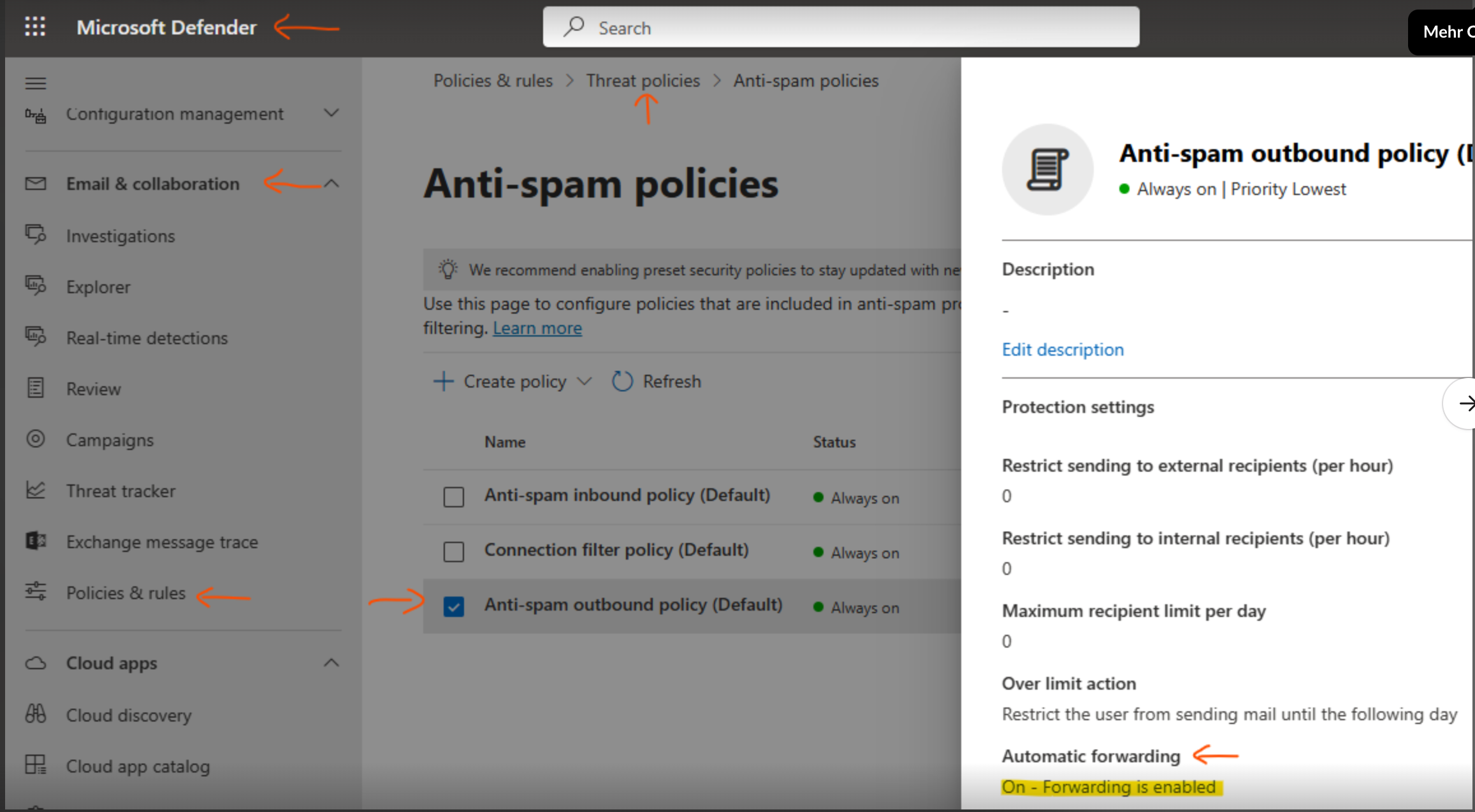Image resolution: width=1475 pixels, height=812 pixels.
Task: Click the hamburger navigation menu icon
Action: (36, 83)
